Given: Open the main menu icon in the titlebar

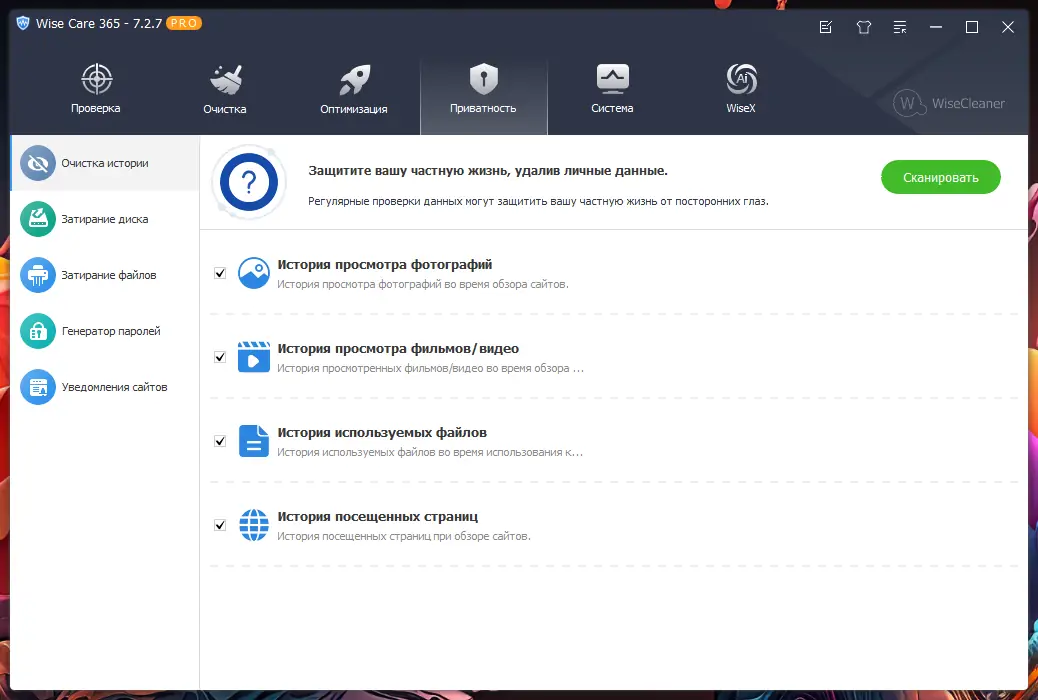Looking at the screenshot, I should coord(900,27).
